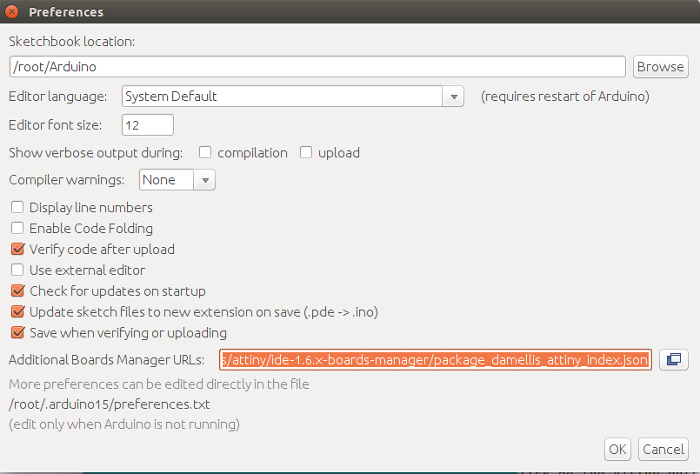Turn off Save when verifying or uploading

pyautogui.click(x=17, y=333)
